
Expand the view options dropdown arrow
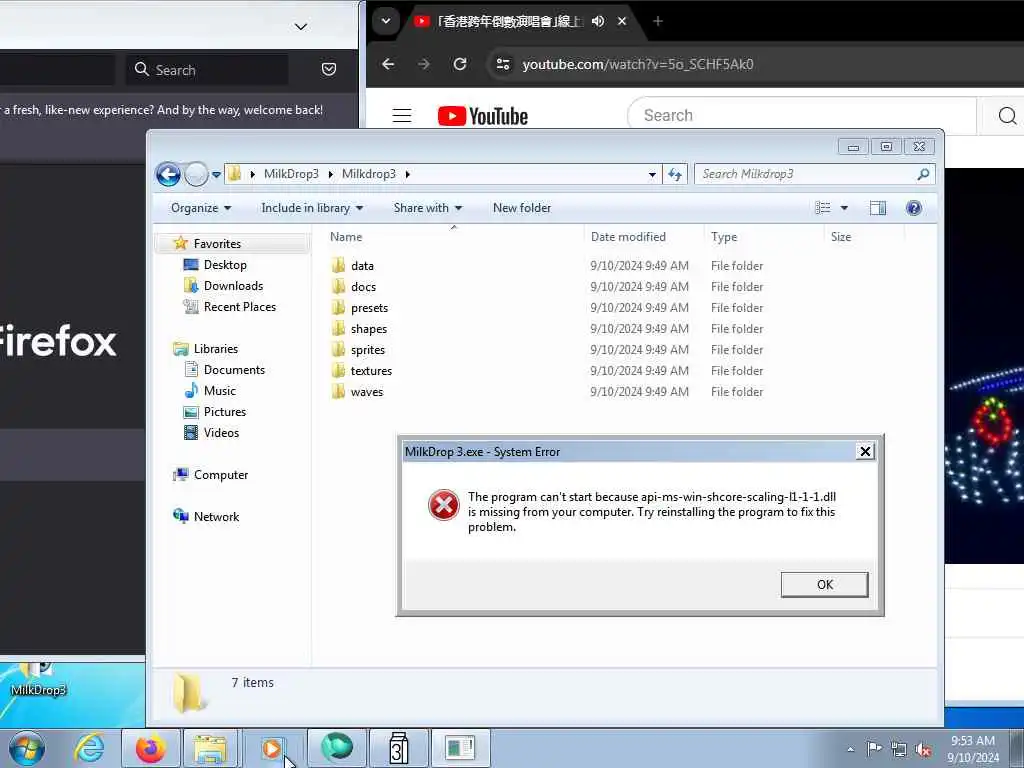tap(844, 208)
